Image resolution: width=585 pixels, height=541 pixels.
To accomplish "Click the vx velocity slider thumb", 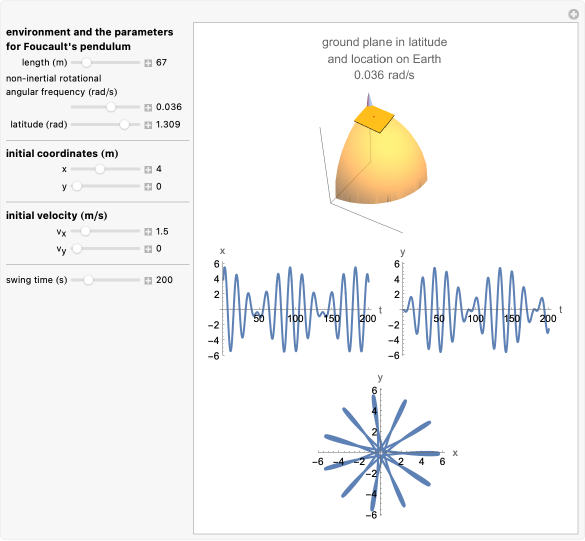I will pyautogui.click(x=85, y=231).
